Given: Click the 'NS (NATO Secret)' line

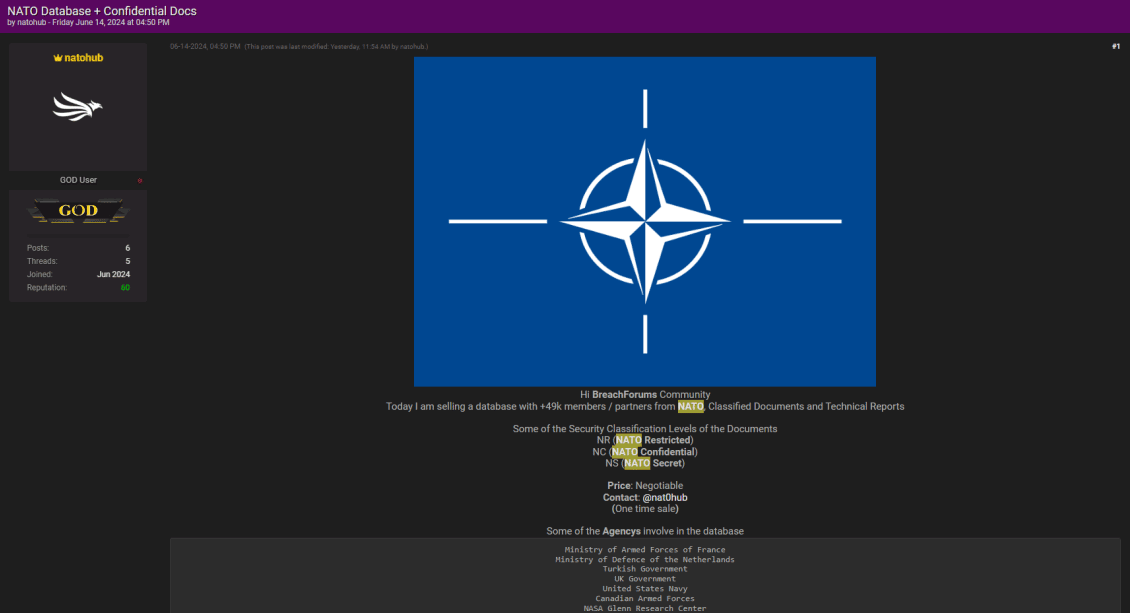Looking at the screenshot, I should click(x=645, y=463).
